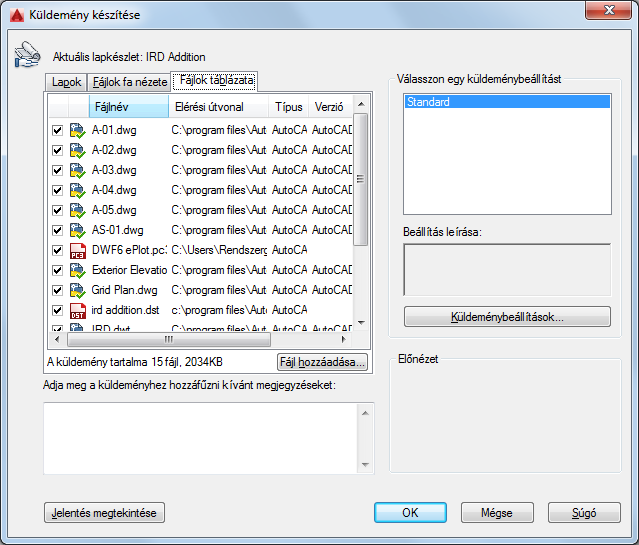Image resolution: width=639 pixels, height=545 pixels.
Task: Click the C:\Users\Rendszerg path cell
Action: coord(219,250)
